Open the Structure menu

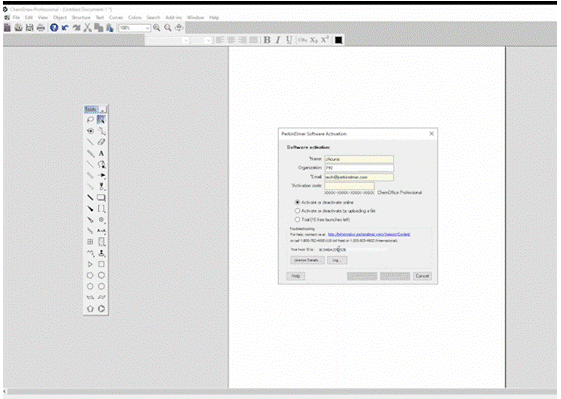(81, 17)
